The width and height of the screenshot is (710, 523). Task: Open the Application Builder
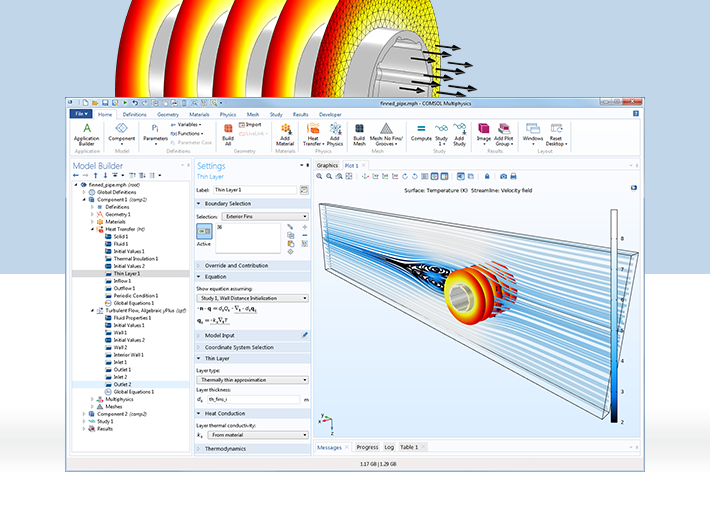[86, 134]
